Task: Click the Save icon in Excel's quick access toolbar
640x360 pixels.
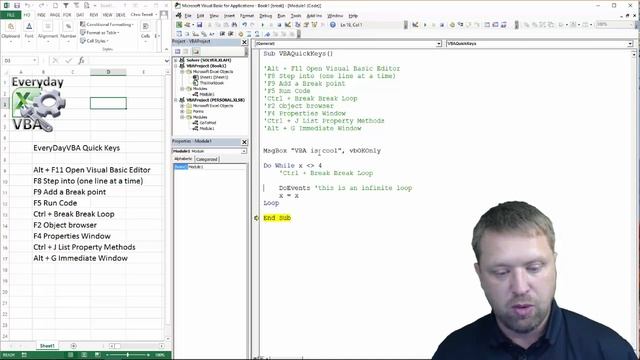Action: pos(17,6)
